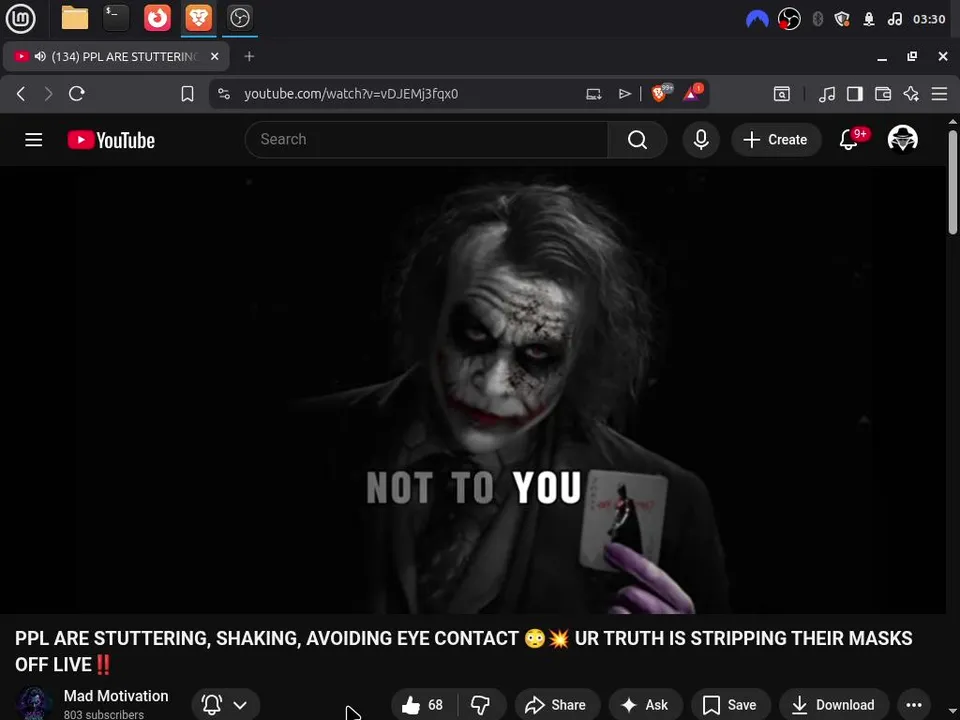
Task: Open the Brave Shields lion icon
Action: tap(660, 93)
